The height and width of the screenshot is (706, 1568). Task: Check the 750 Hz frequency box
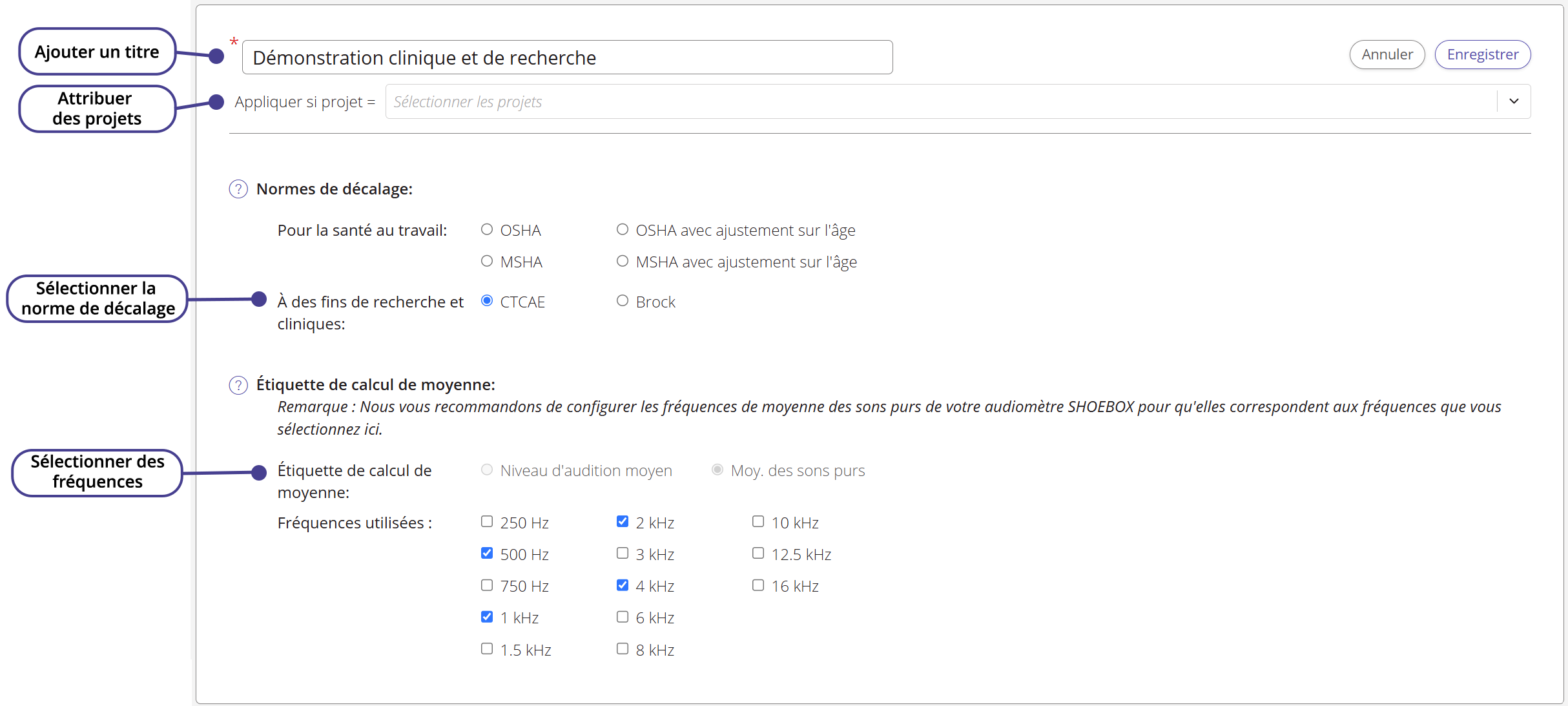487,585
